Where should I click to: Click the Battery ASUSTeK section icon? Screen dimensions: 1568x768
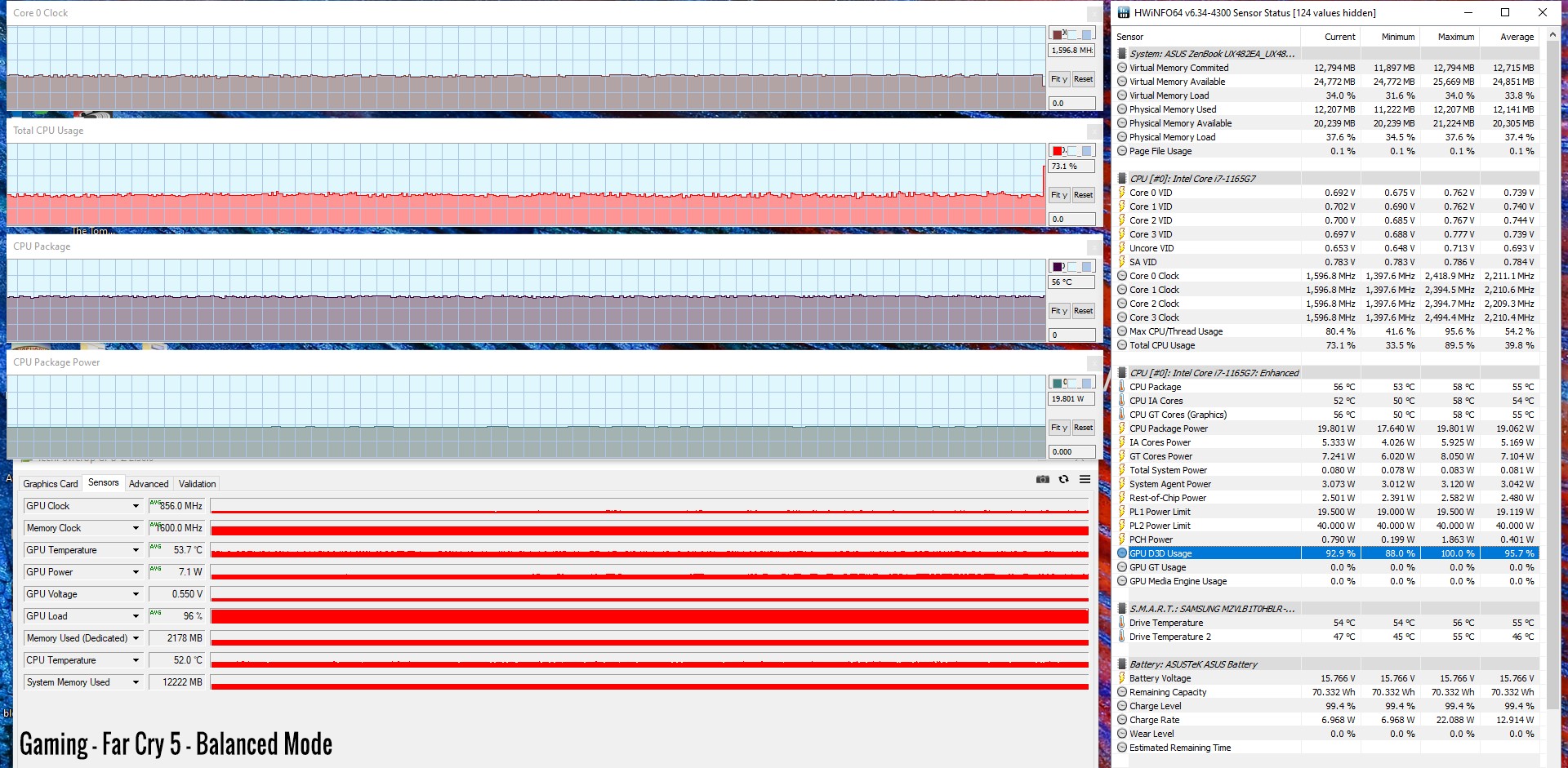(x=1122, y=664)
